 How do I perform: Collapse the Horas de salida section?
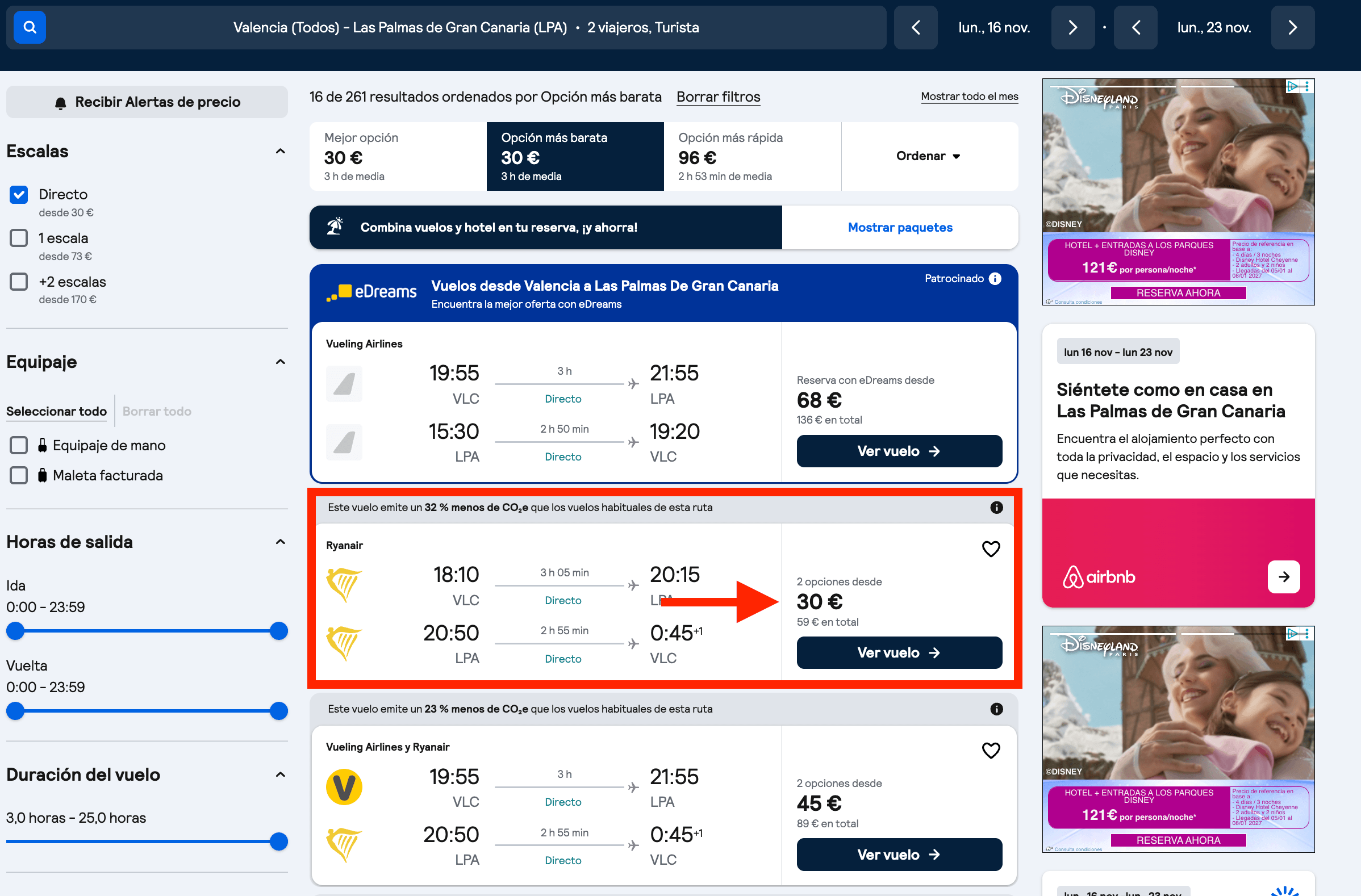coord(280,542)
